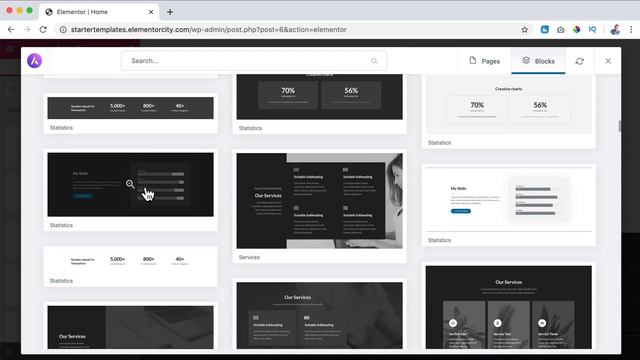Click the zoom icon on dark My Skills block
This screenshot has height=360, width=640.
130,184
